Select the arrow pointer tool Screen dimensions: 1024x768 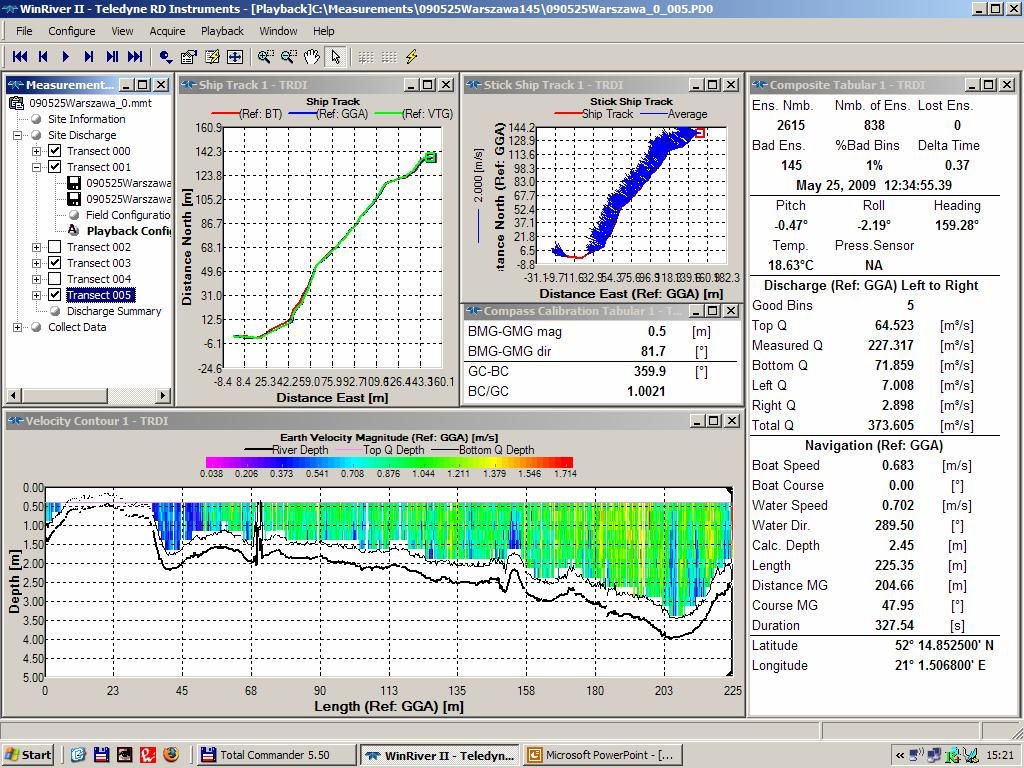(335, 57)
